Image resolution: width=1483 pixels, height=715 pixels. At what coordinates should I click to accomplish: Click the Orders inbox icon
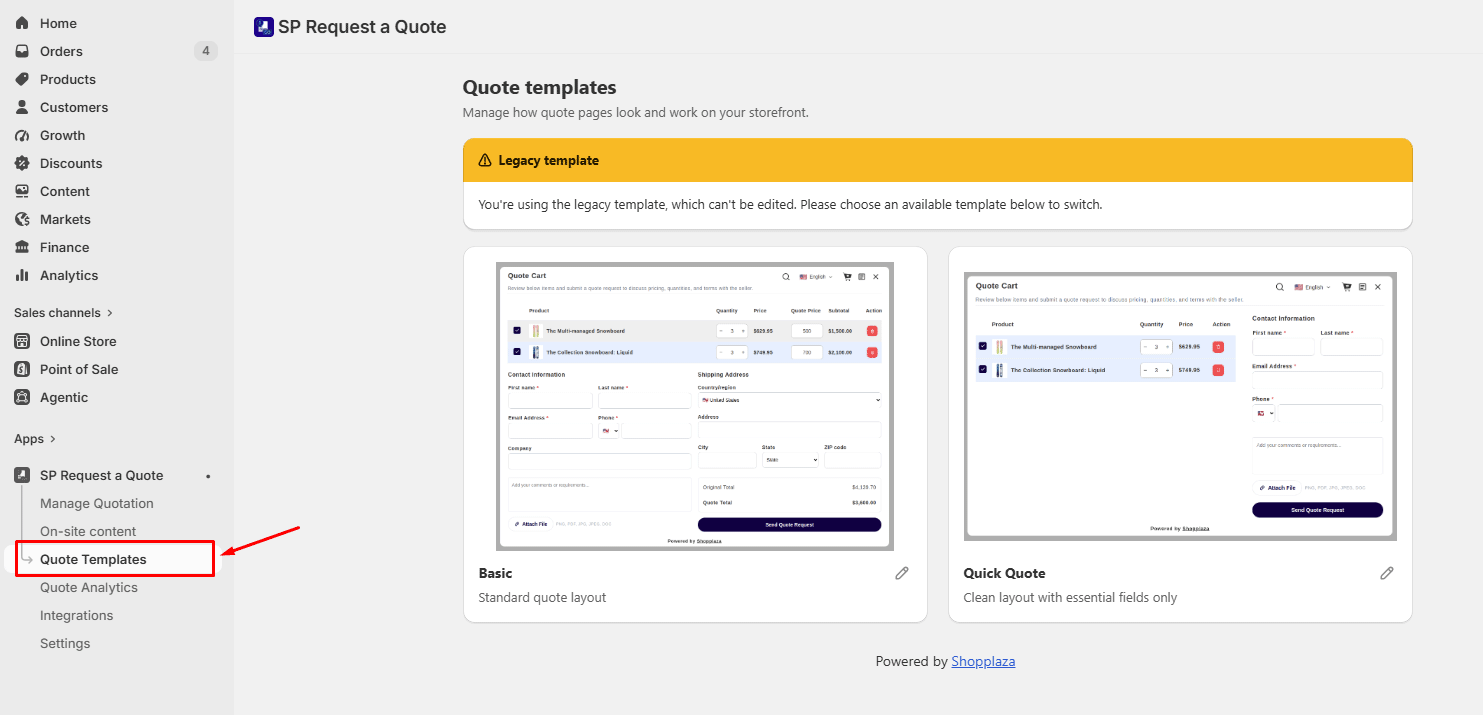click(22, 51)
